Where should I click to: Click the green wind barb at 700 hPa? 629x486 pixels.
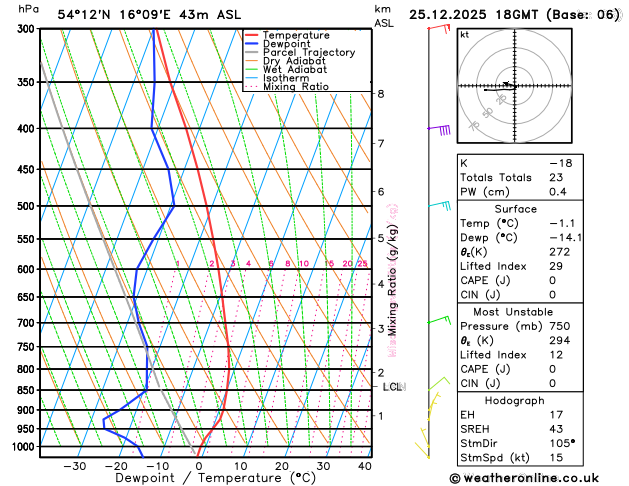pos(439,320)
